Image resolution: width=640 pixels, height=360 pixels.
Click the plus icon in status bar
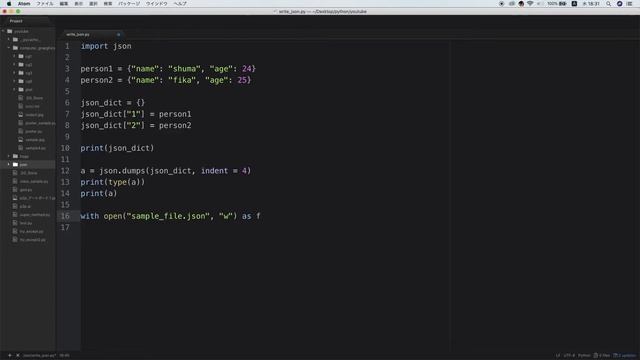[9, 356]
